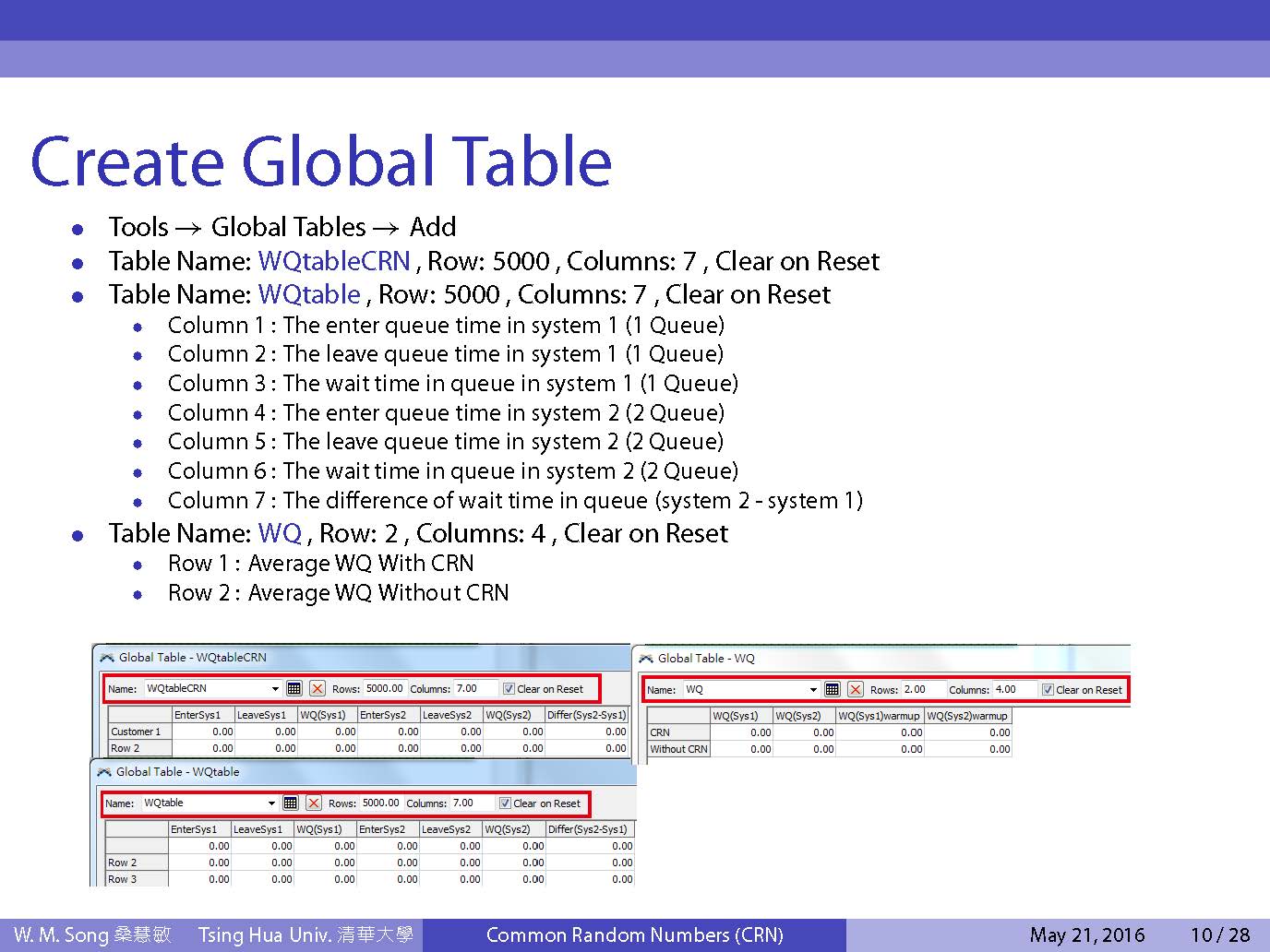The width and height of the screenshot is (1270, 952).
Task: Click the red X delete icon in the WQ window
Action: [856, 689]
